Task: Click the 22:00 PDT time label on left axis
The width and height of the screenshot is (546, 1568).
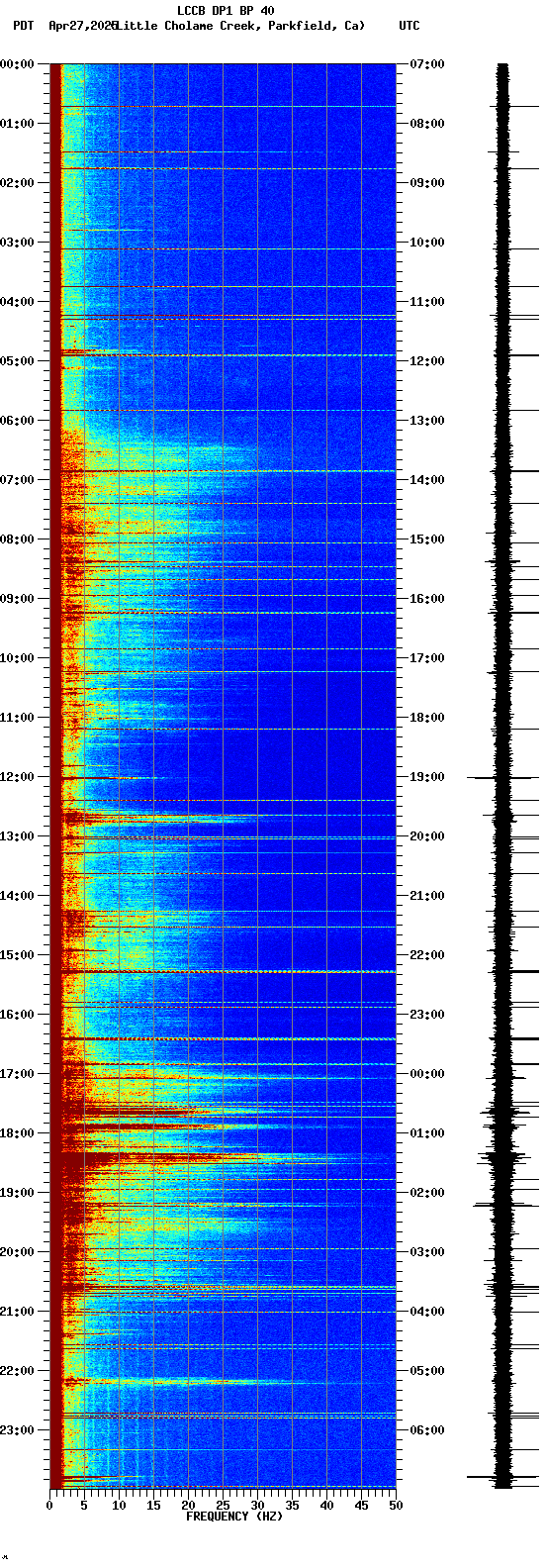Action: [17, 1371]
